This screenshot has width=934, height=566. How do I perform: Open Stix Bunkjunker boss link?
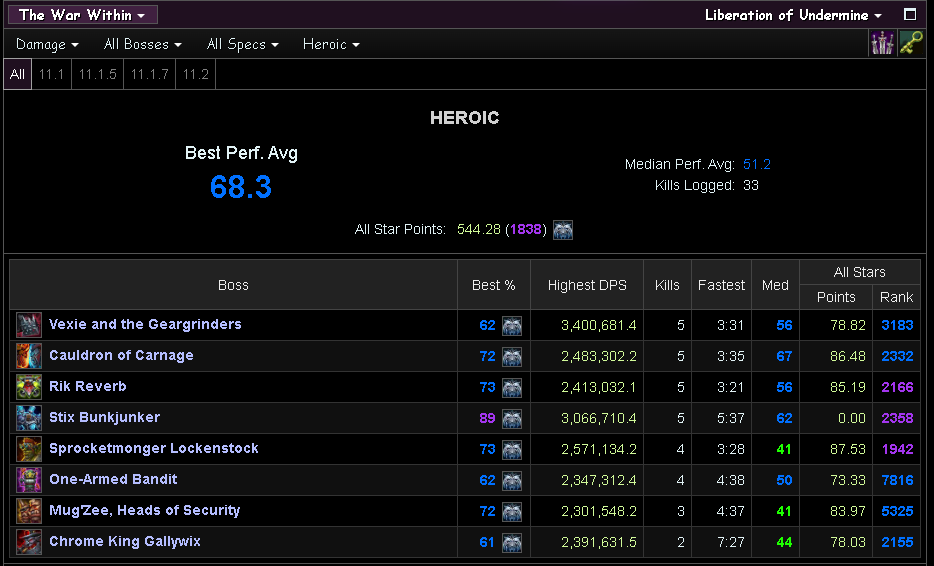(104, 417)
